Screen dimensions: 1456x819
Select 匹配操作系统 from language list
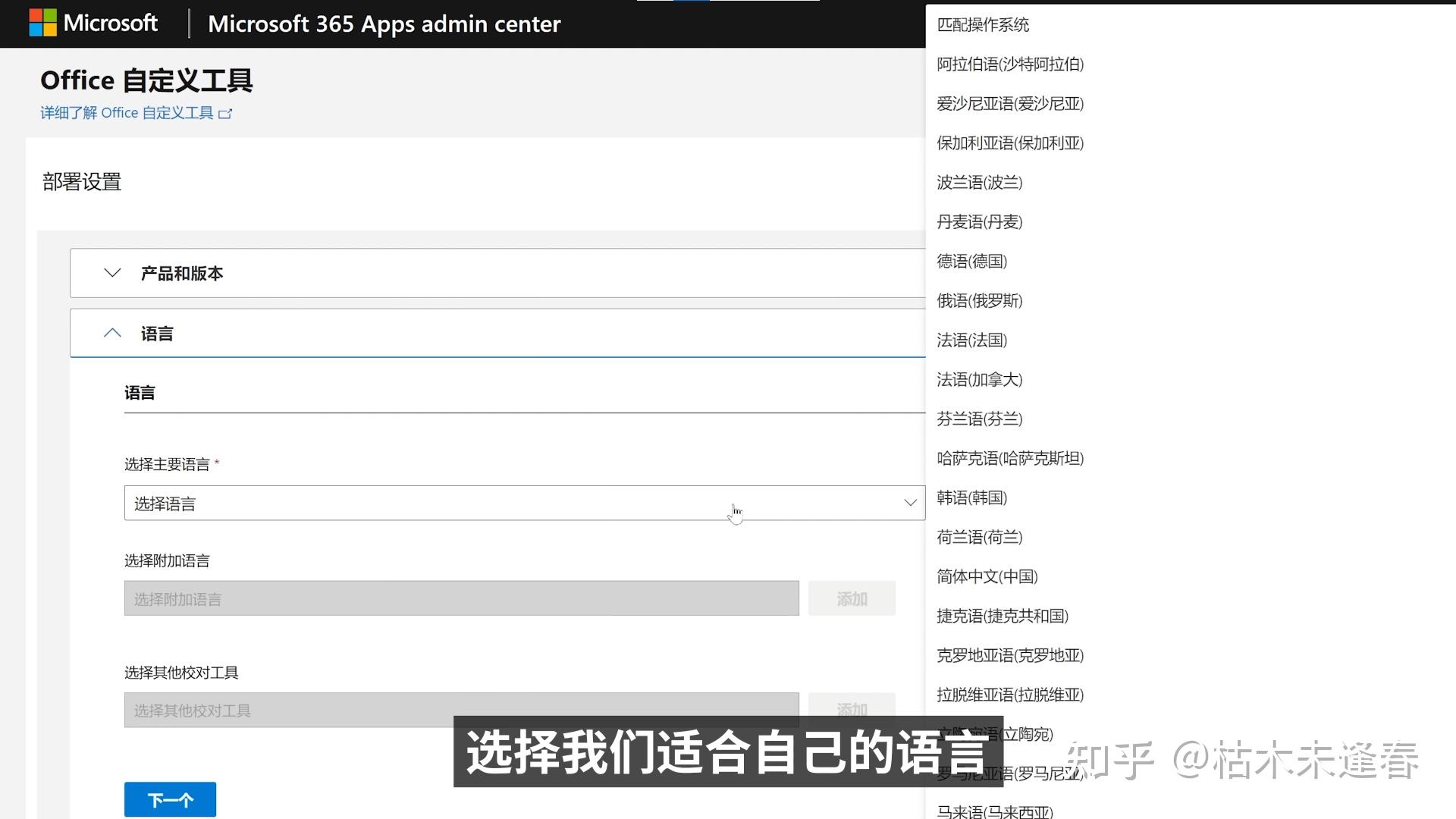pos(983,25)
